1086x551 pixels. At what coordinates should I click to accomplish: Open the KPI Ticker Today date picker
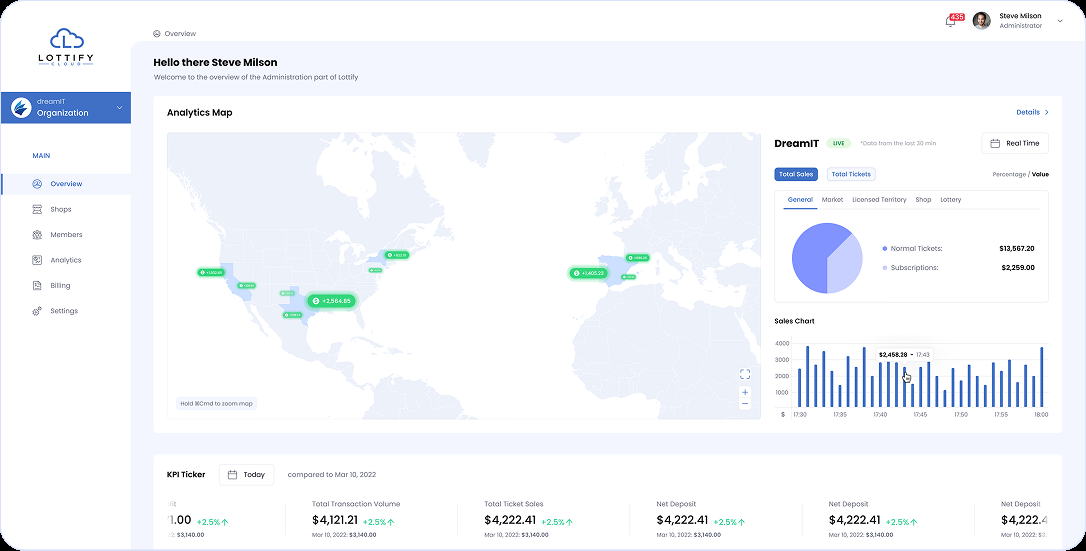[247, 475]
